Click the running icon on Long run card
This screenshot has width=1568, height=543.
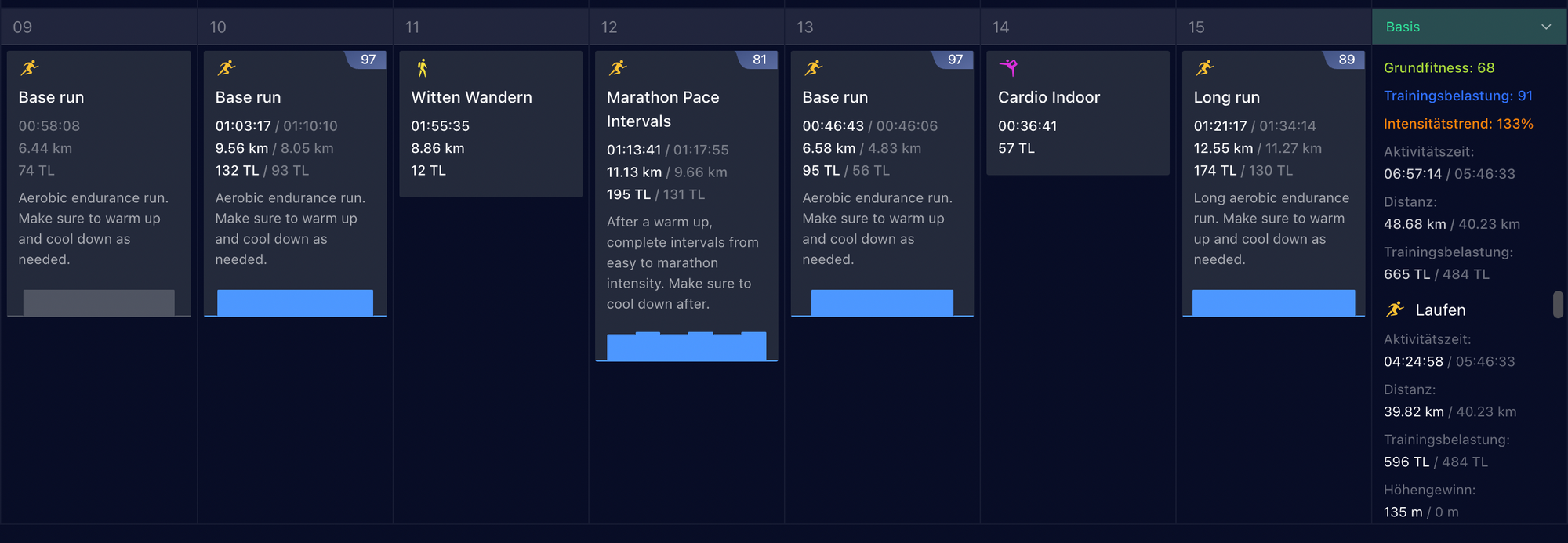pos(1205,68)
